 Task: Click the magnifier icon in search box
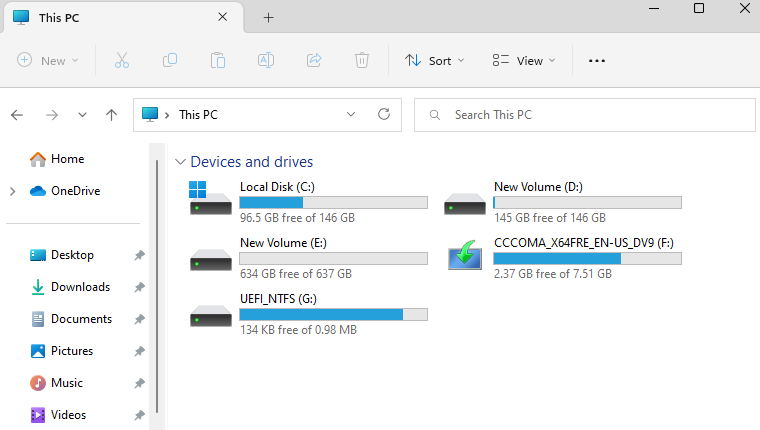coord(435,115)
